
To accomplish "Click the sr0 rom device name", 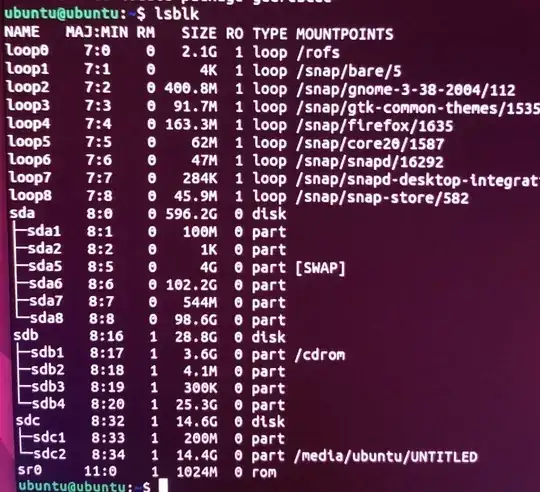I will tap(30, 470).
